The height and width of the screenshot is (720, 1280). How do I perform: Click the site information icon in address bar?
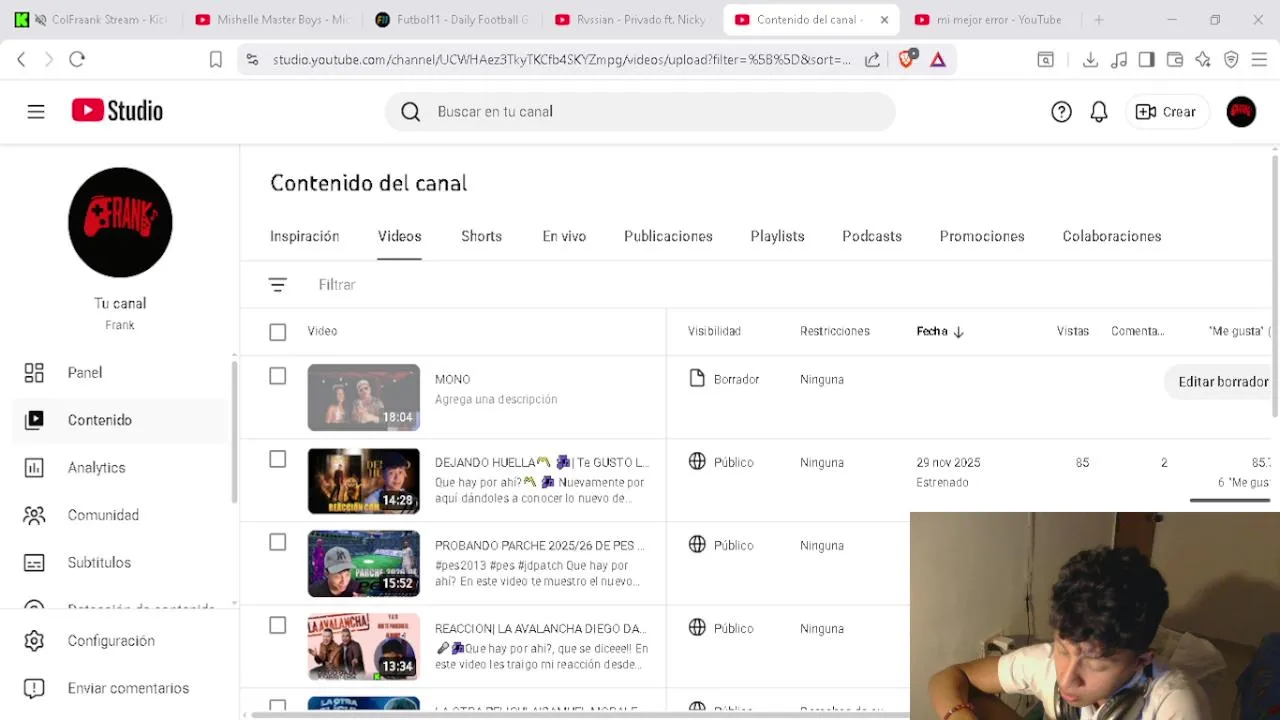[x=252, y=59]
